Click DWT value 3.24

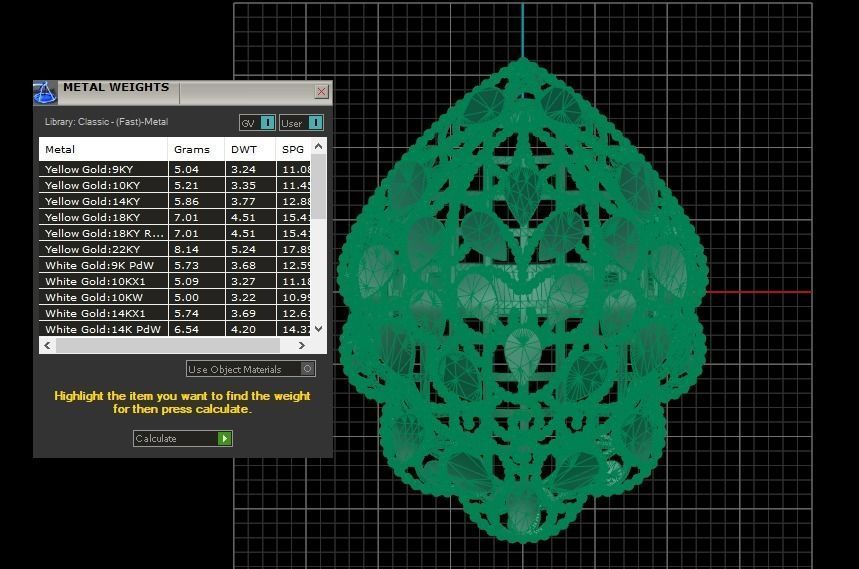coord(243,169)
